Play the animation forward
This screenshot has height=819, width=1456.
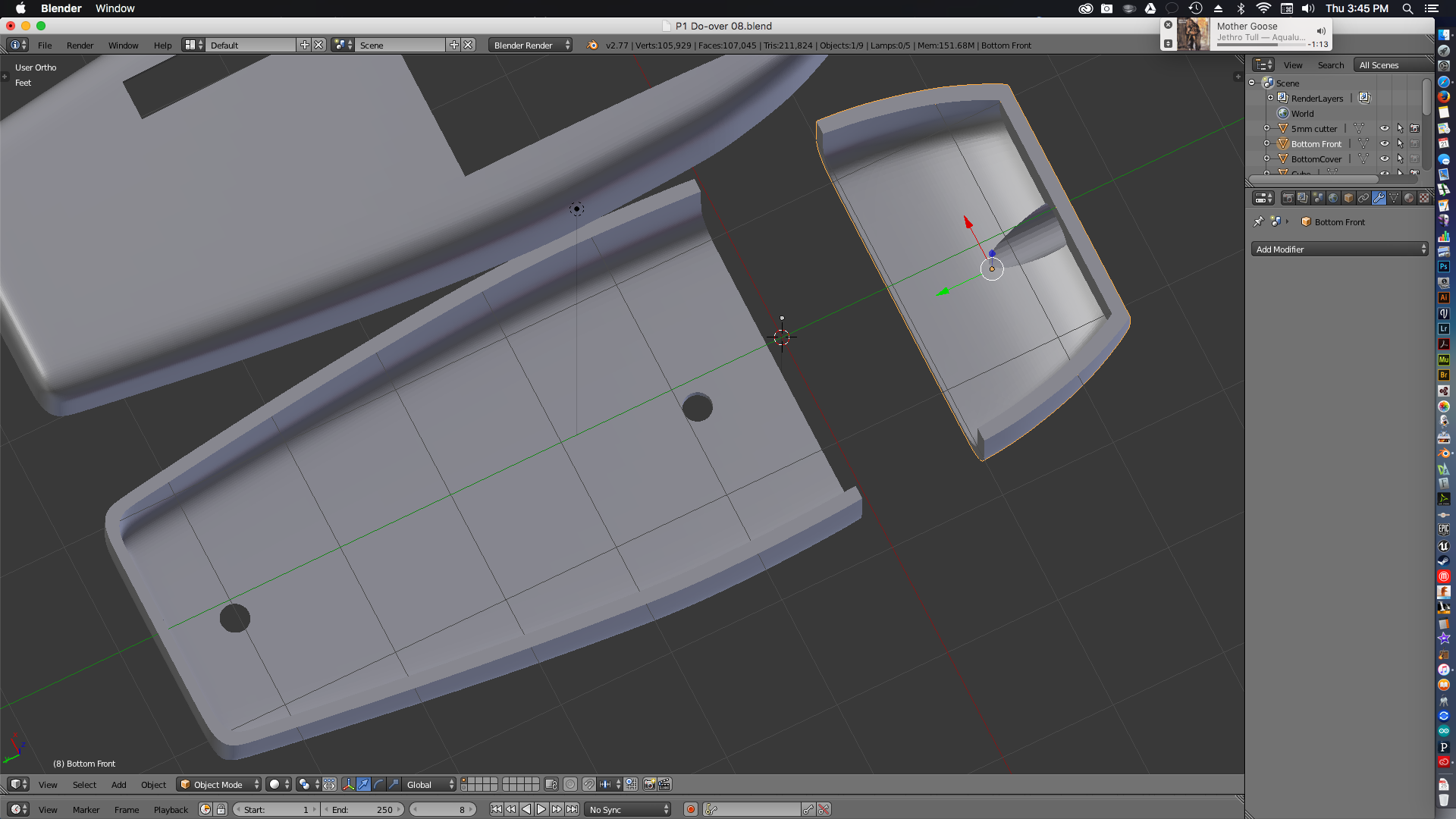click(541, 809)
